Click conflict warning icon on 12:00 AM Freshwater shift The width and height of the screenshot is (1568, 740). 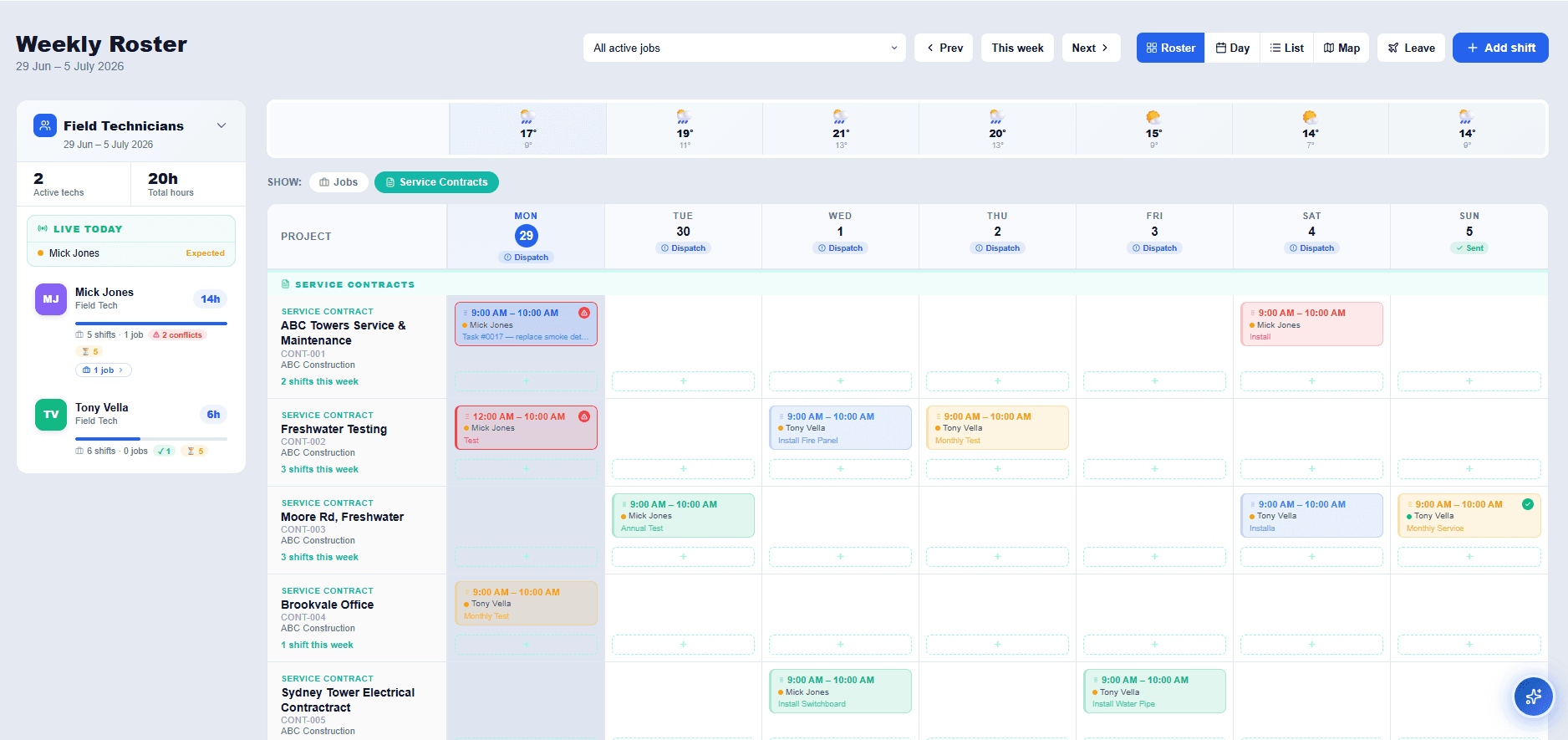(x=584, y=416)
